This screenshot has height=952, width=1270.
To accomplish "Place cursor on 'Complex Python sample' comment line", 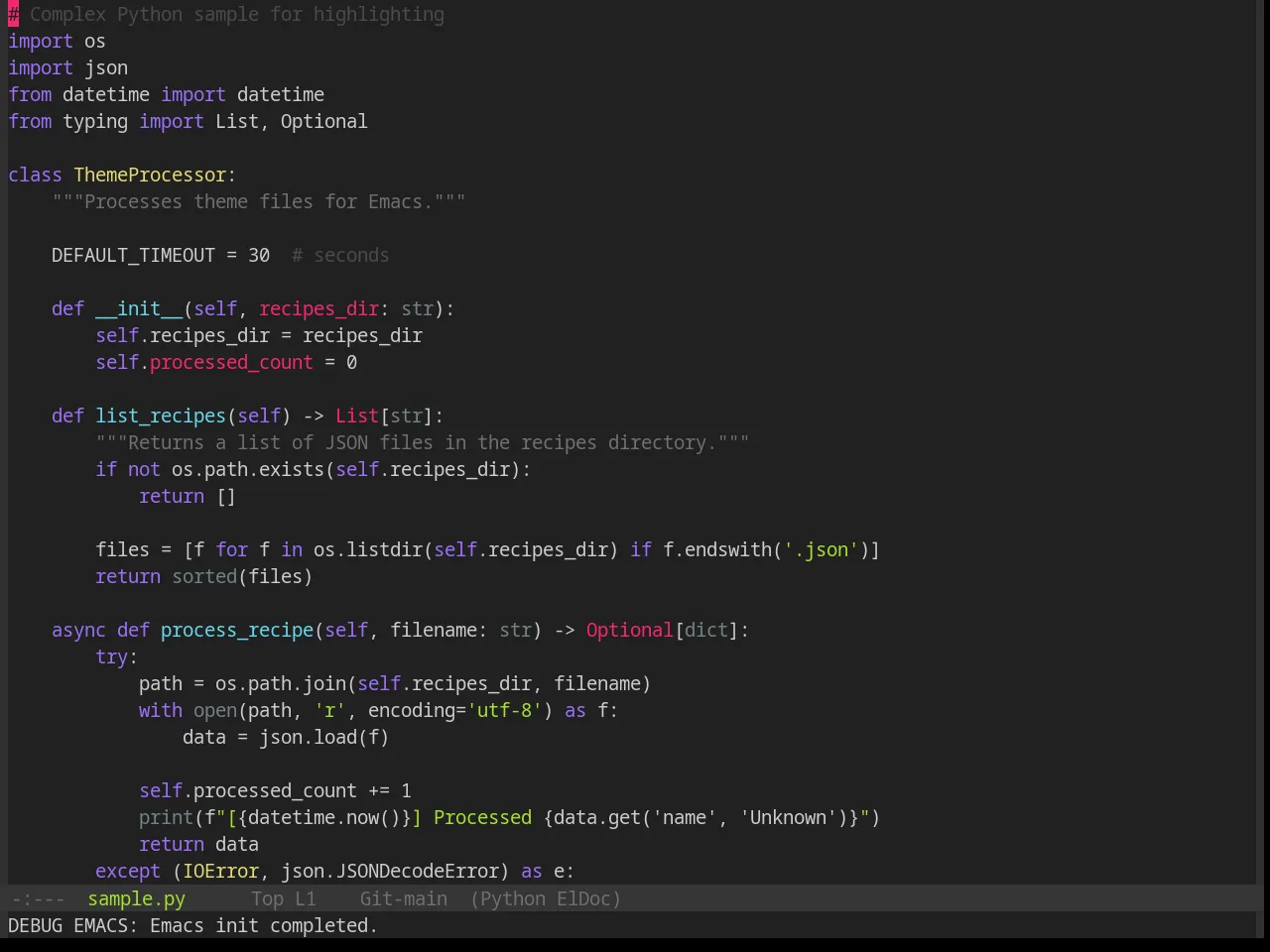I will (x=226, y=15).
